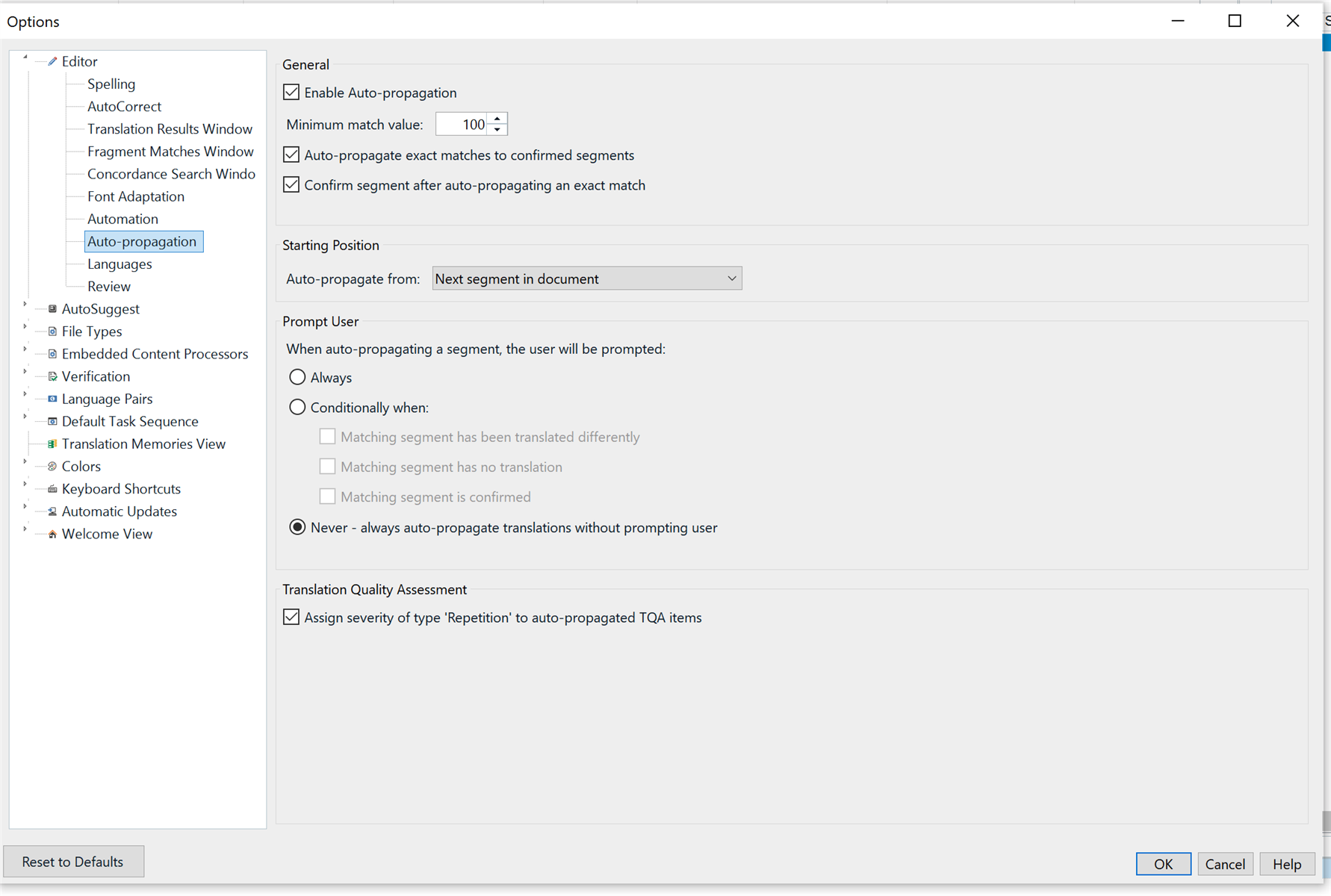Click the Language Pairs icon

pos(51,398)
